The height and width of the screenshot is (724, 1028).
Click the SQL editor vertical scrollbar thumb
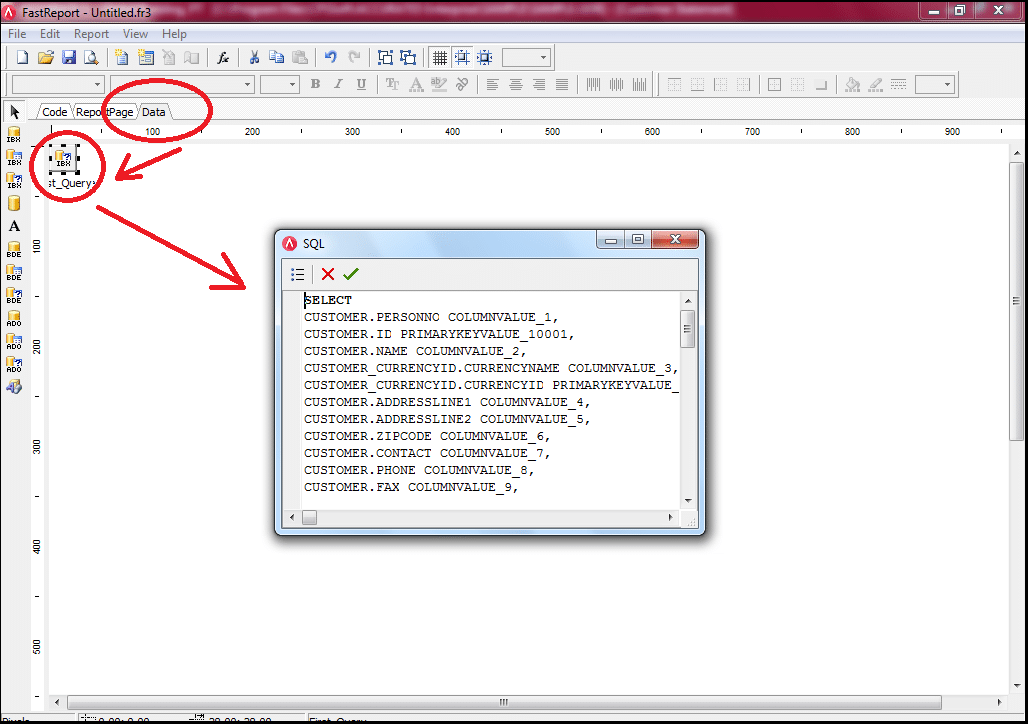[687, 328]
